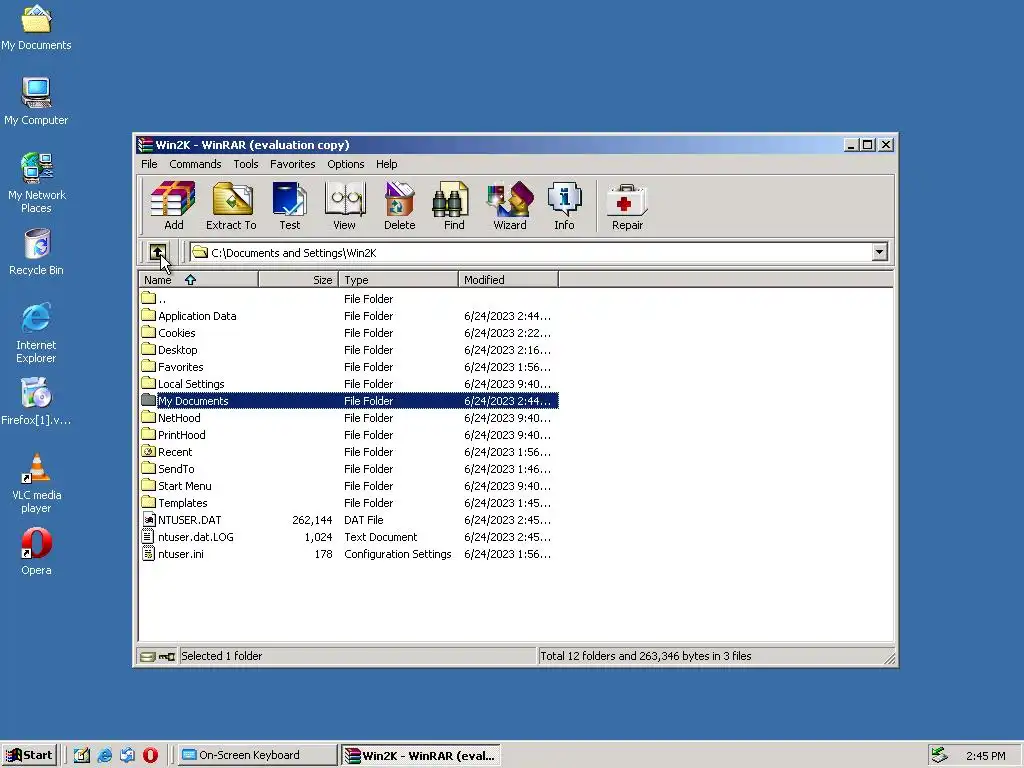Select the My Documents folder row
The width and height of the screenshot is (1024, 768).
pos(349,400)
